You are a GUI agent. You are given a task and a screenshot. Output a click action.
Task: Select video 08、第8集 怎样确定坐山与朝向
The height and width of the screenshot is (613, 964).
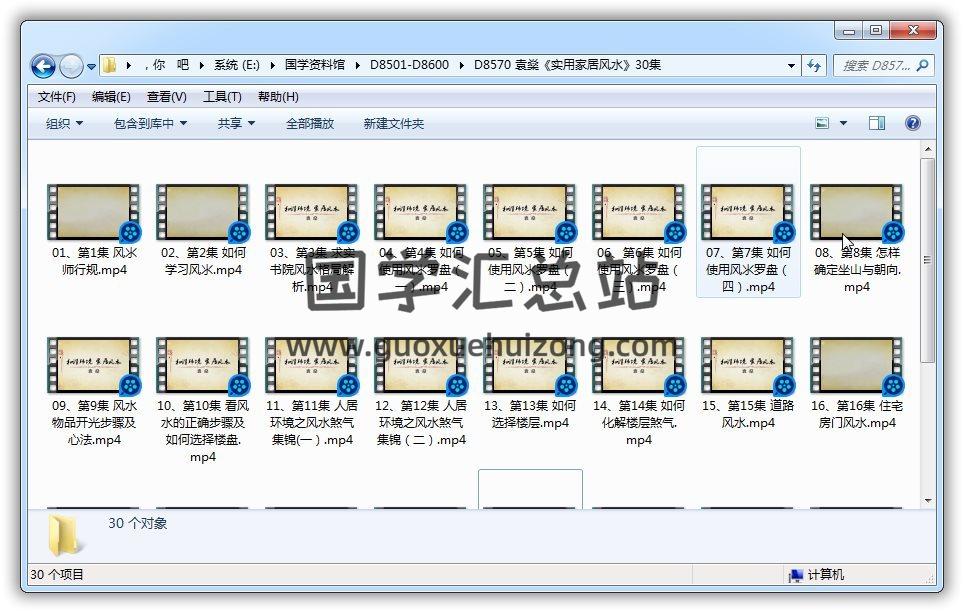[857, 237]
